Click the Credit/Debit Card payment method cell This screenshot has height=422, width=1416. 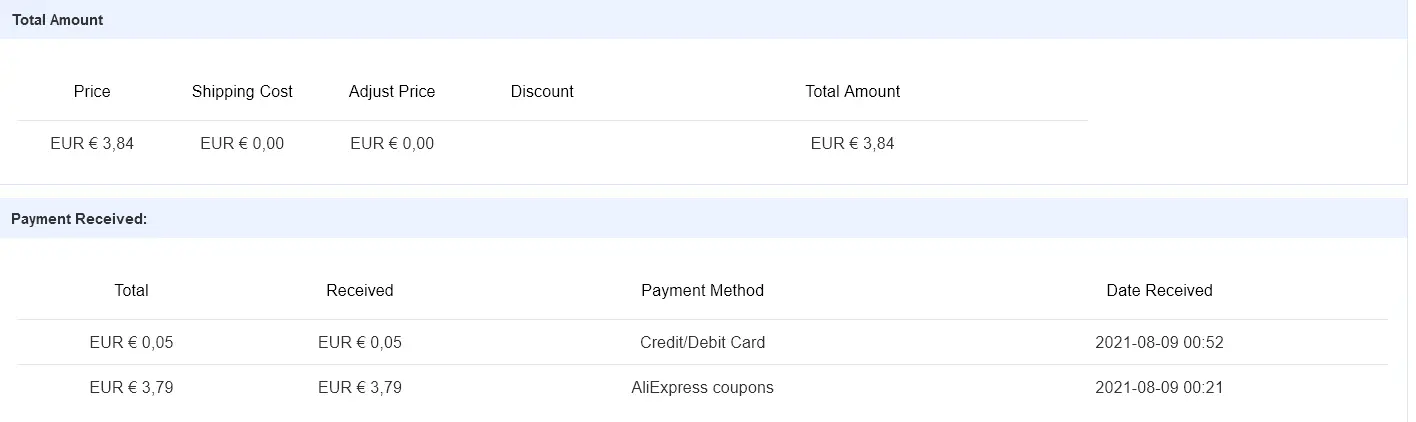703,342
